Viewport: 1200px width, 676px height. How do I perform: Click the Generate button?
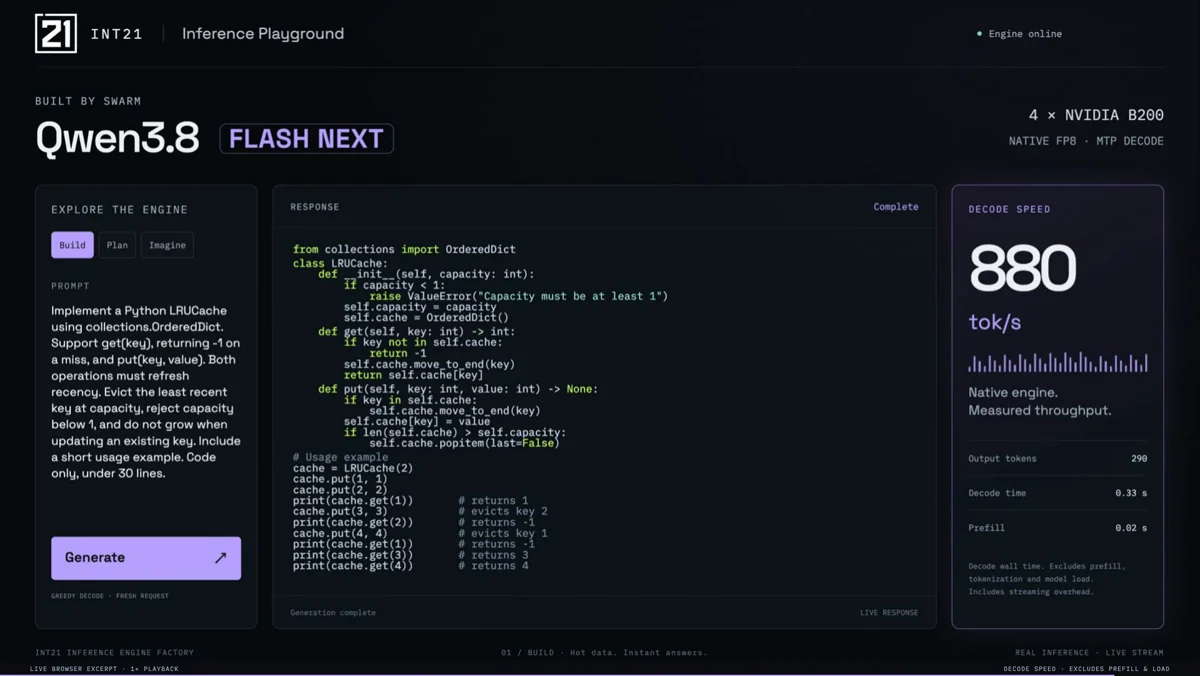pyautogui.click(x=146, y=558)
